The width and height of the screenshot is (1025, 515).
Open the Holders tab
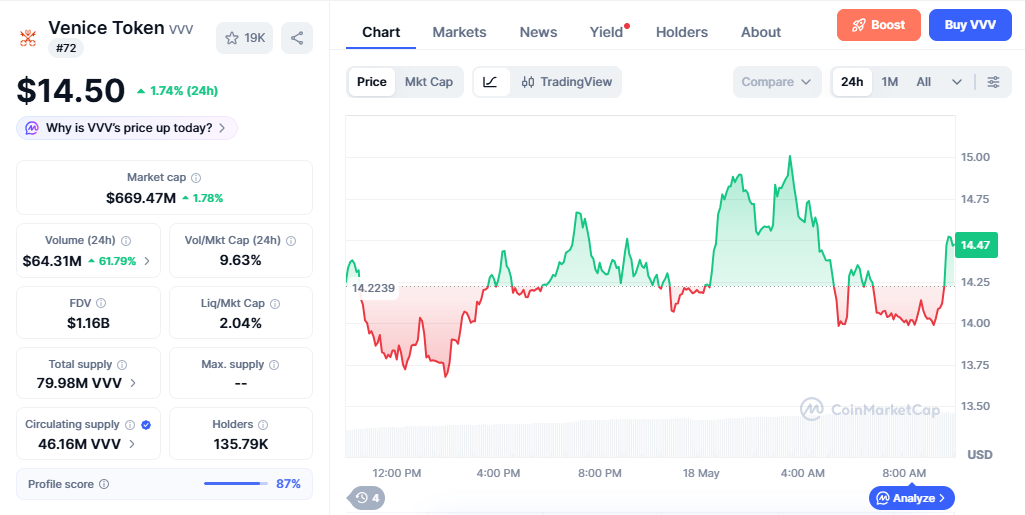pyautogui.click(x=682, y=32)
